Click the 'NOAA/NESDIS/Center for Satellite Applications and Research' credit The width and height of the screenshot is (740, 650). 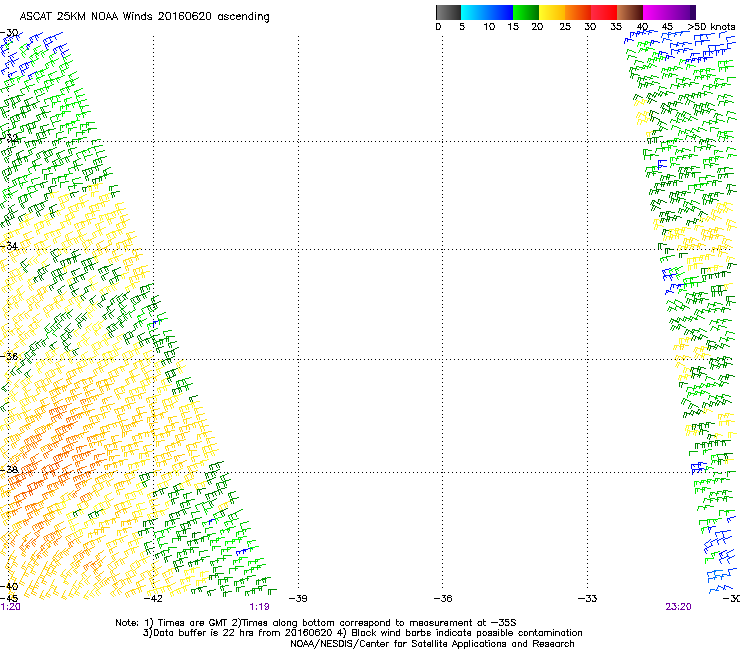(x=432, y=644)
